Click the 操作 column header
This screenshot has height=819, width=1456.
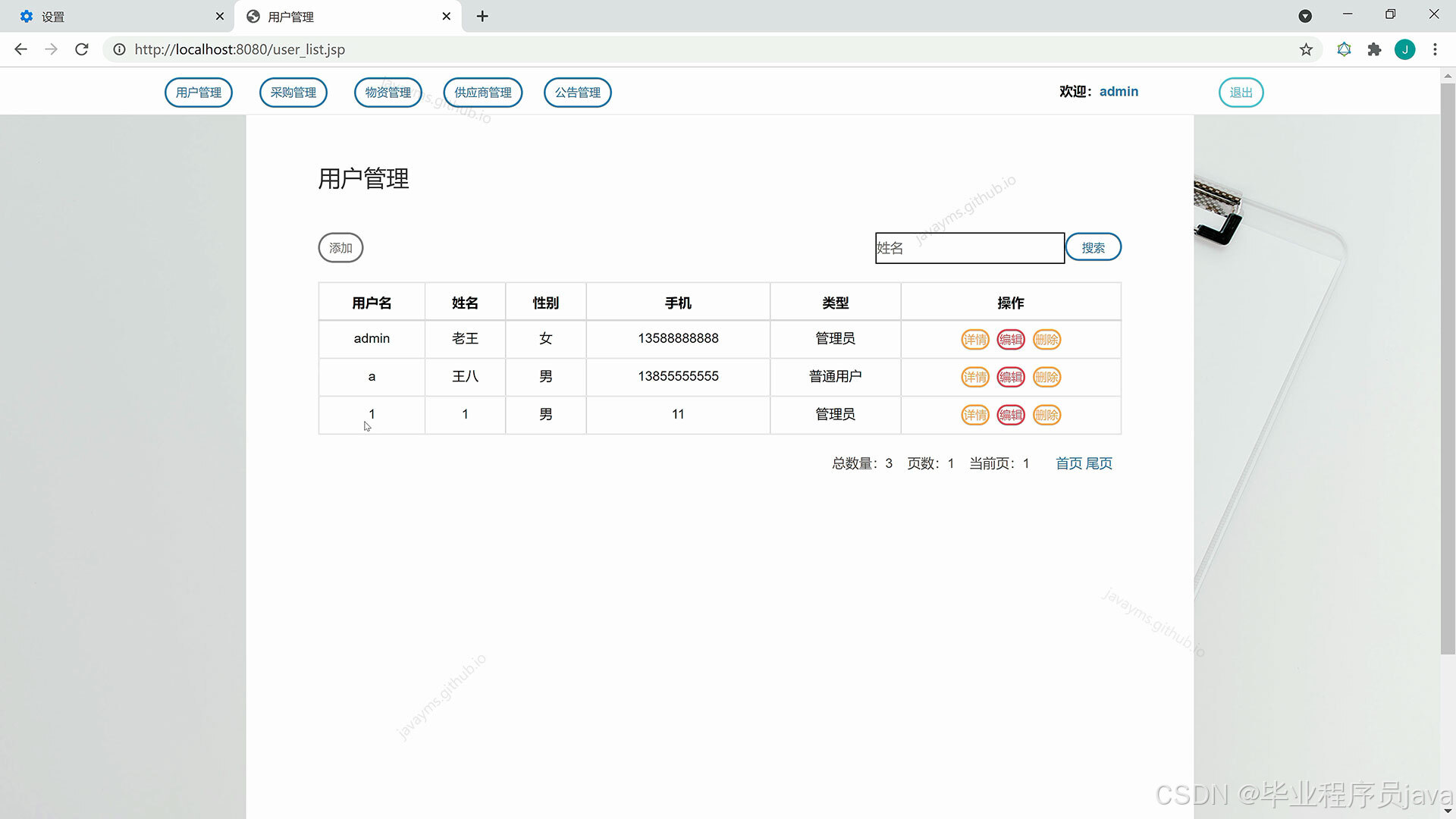point(1010,303)
